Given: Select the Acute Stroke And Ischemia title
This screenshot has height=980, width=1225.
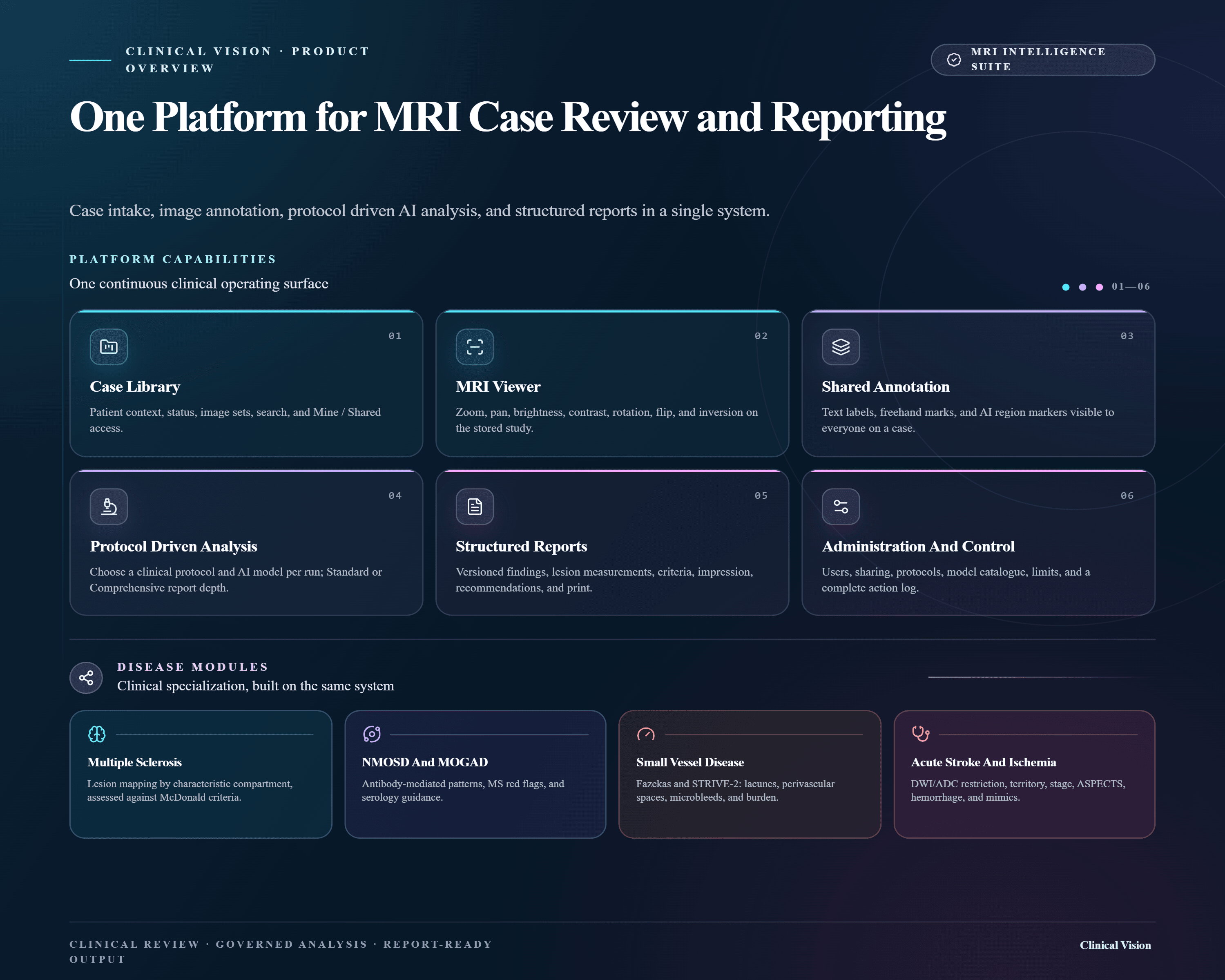Looking at the screenshot, I should click(983, 762).
